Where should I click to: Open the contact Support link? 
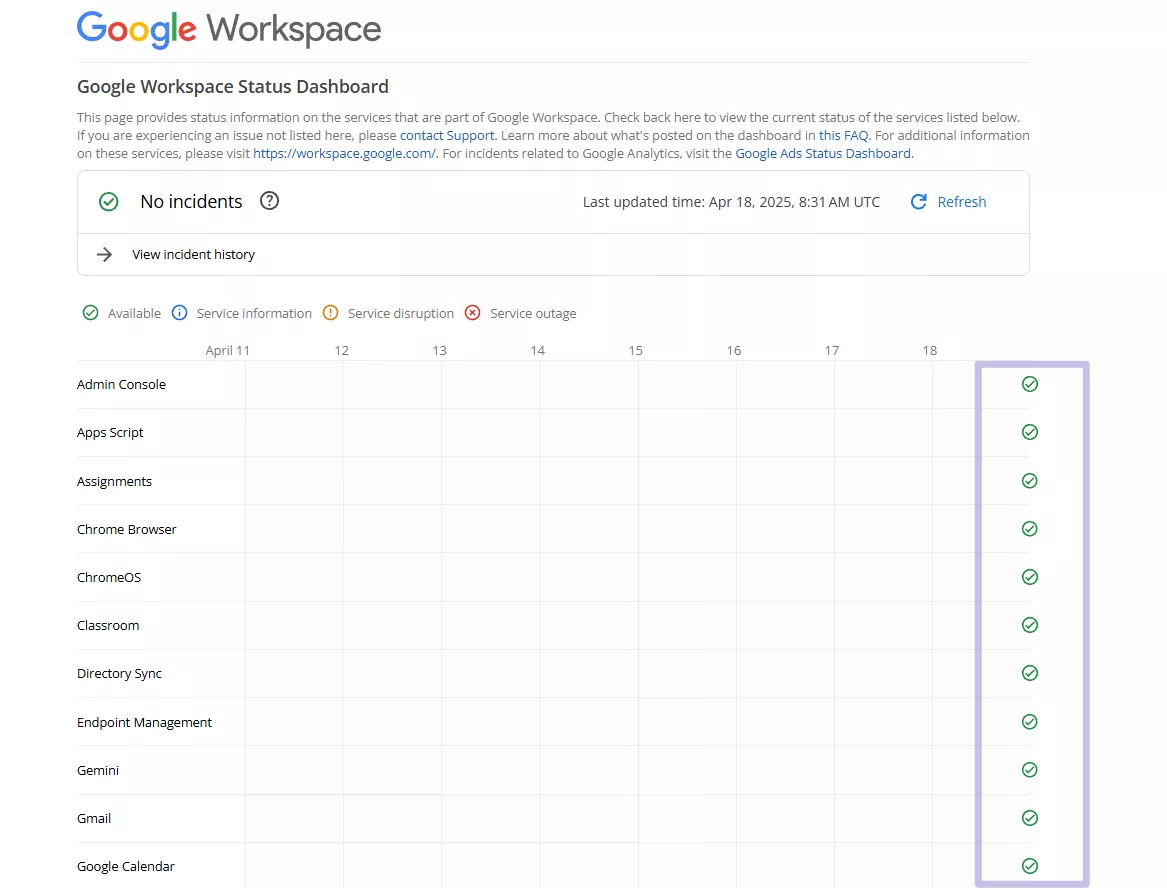[x=446, y=135]
